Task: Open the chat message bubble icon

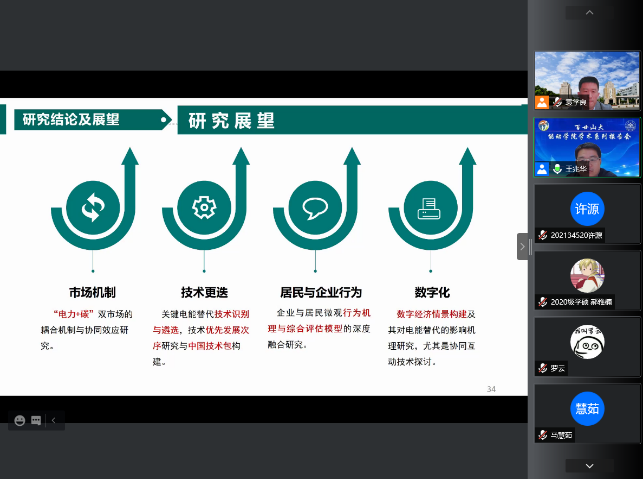Action: (x=36, y=421)
